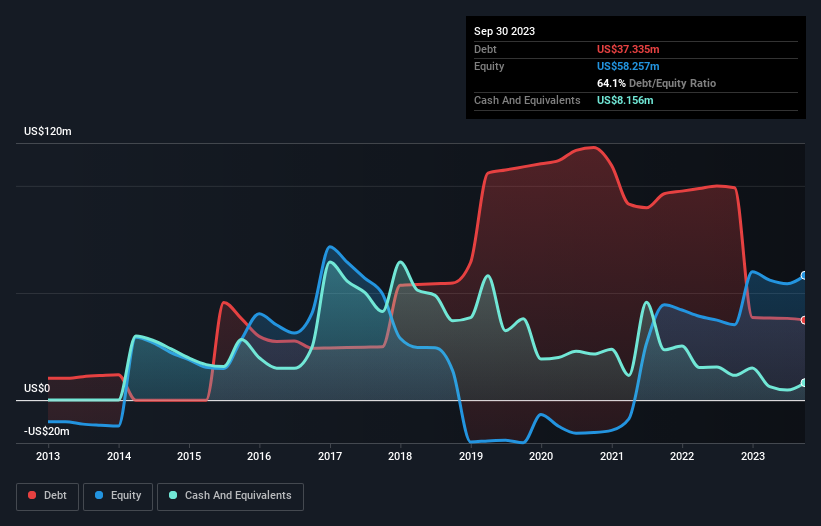Click the 2018 x-axis label
This screenshot has height=526, width=821.
400,456
